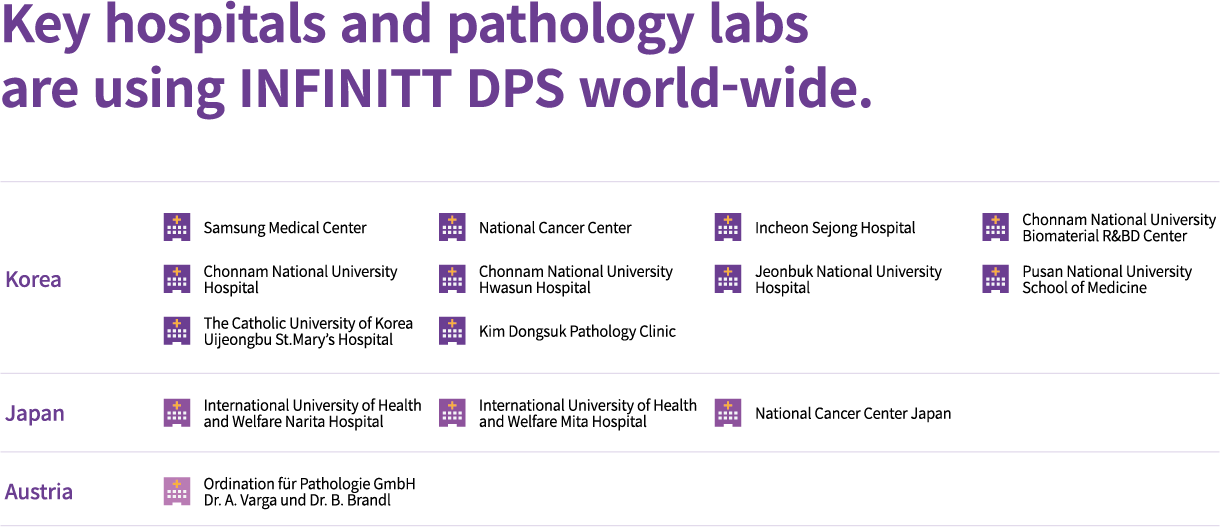Click the Austria country label
The width and height of the screenshot is (1220, 527).
[x=39, y=491]
